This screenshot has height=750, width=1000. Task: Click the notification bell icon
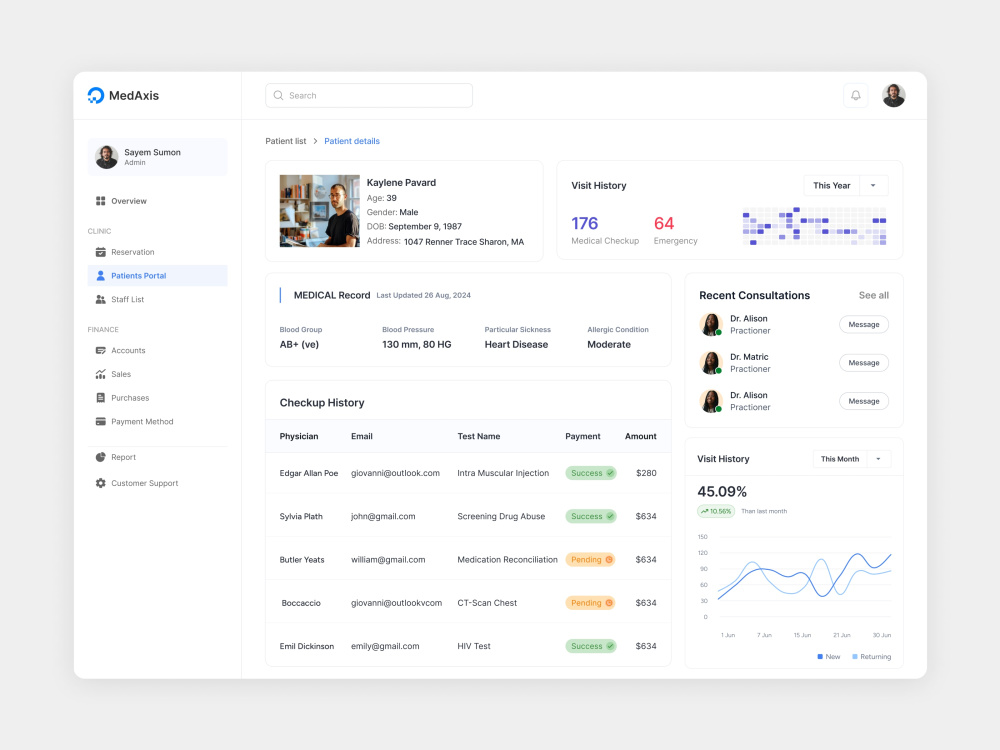pos(855,95)
